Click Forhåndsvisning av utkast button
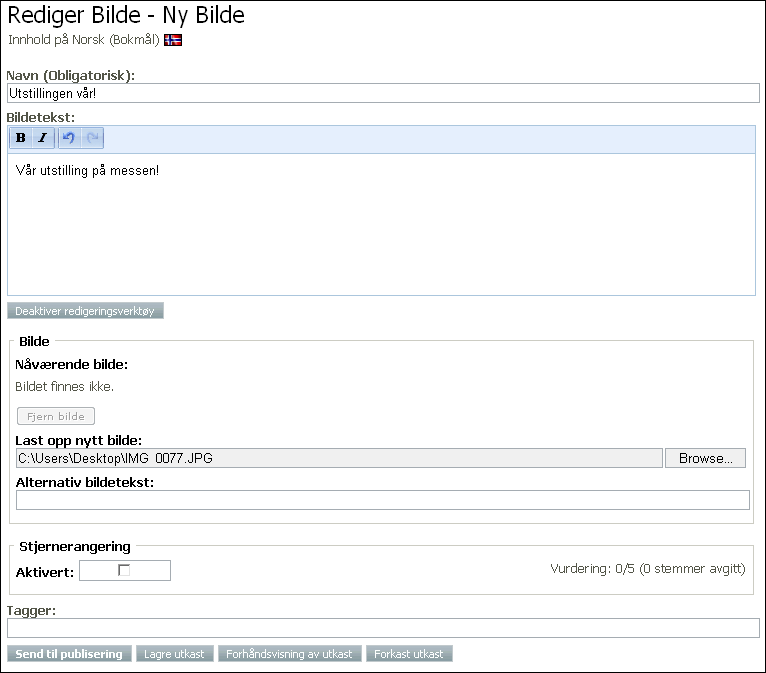The image size is (766, 673). (289, 654)
